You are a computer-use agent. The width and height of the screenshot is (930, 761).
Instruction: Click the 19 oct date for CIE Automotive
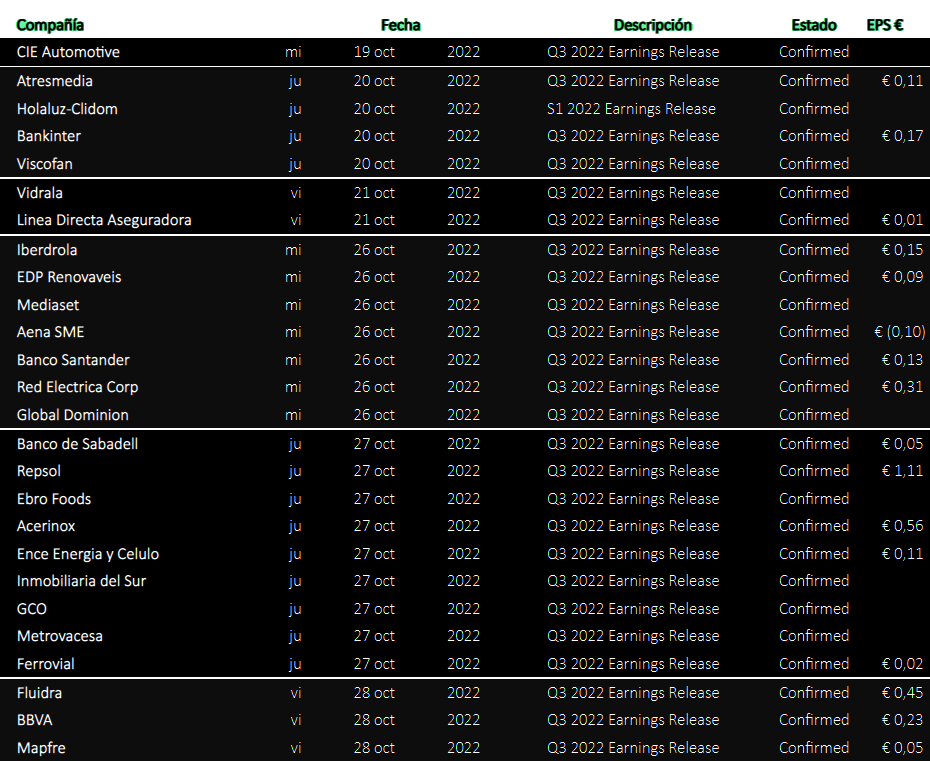tap(374, 52)
